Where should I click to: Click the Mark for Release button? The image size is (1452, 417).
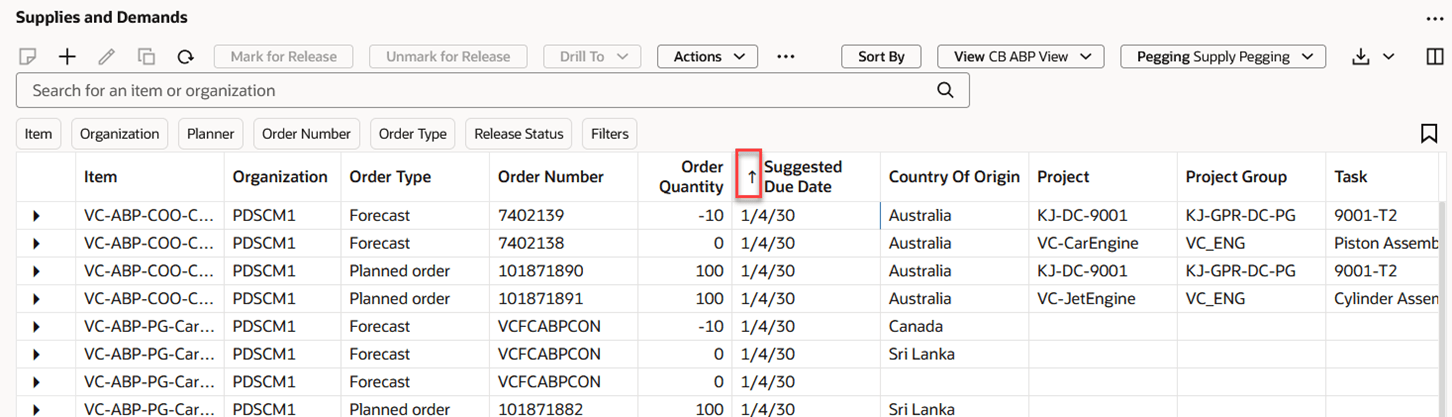click(284, 57)
